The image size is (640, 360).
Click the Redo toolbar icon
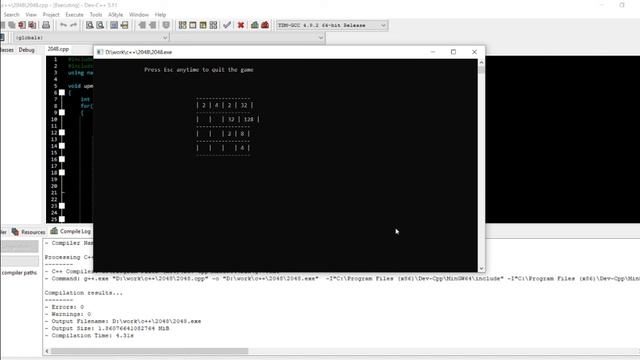73,25
